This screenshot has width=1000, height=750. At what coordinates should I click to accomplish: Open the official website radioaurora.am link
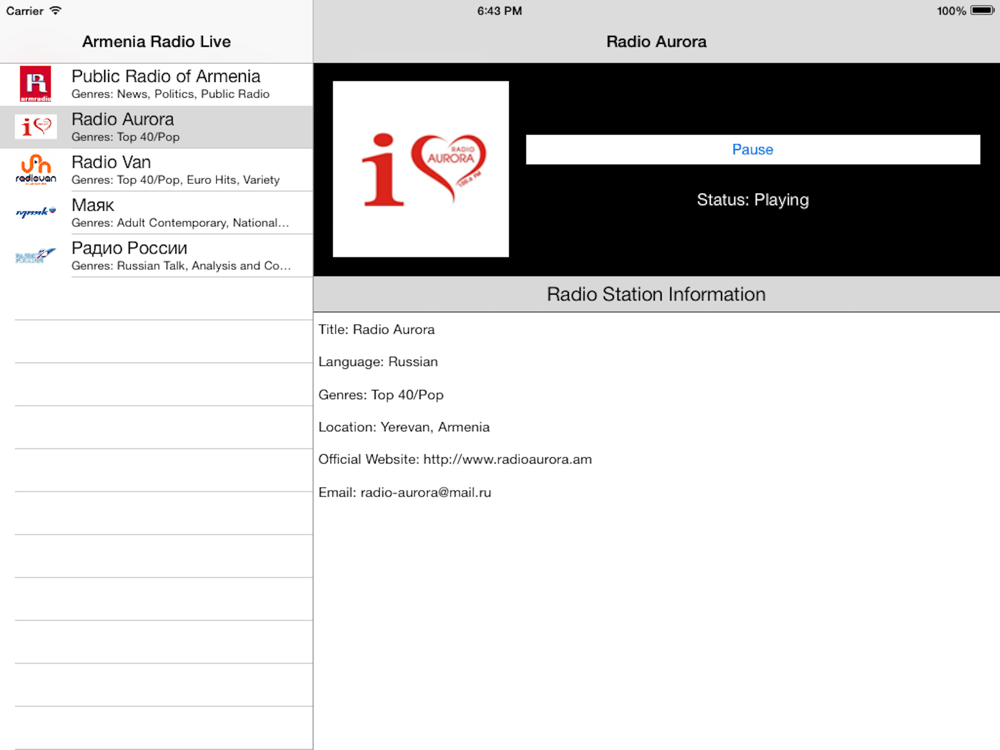(x=508, y=459)
